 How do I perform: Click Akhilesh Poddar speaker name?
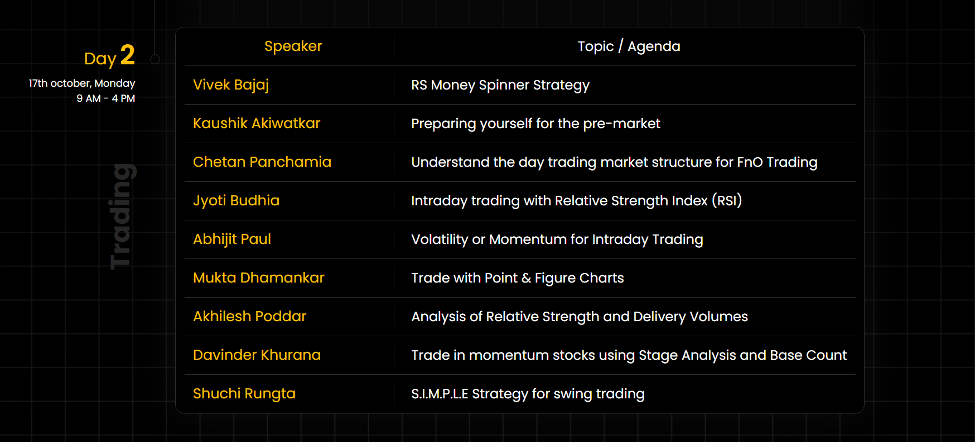249,317
